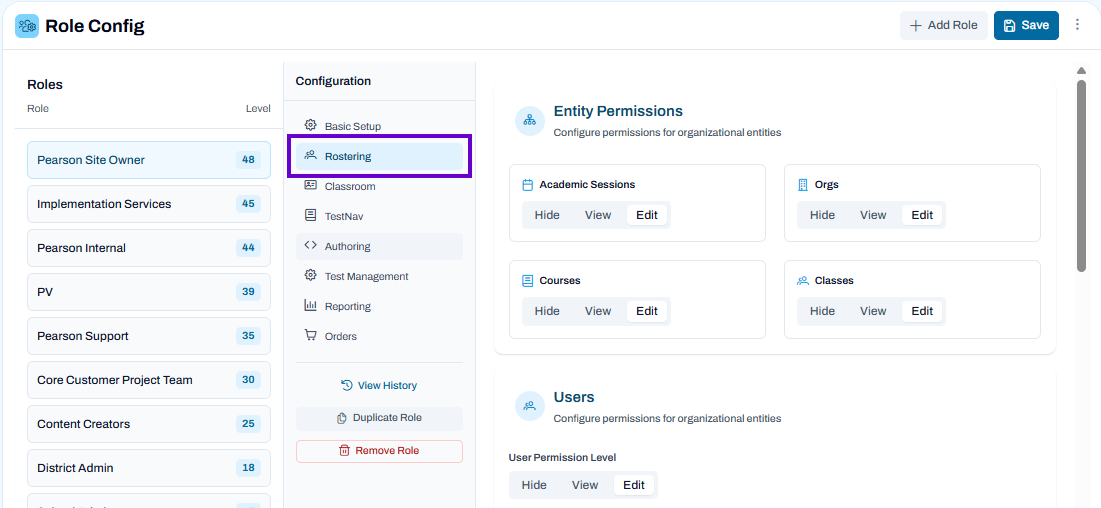
Task: Set Orgs permission to View
Action: (x=873, y=215)
